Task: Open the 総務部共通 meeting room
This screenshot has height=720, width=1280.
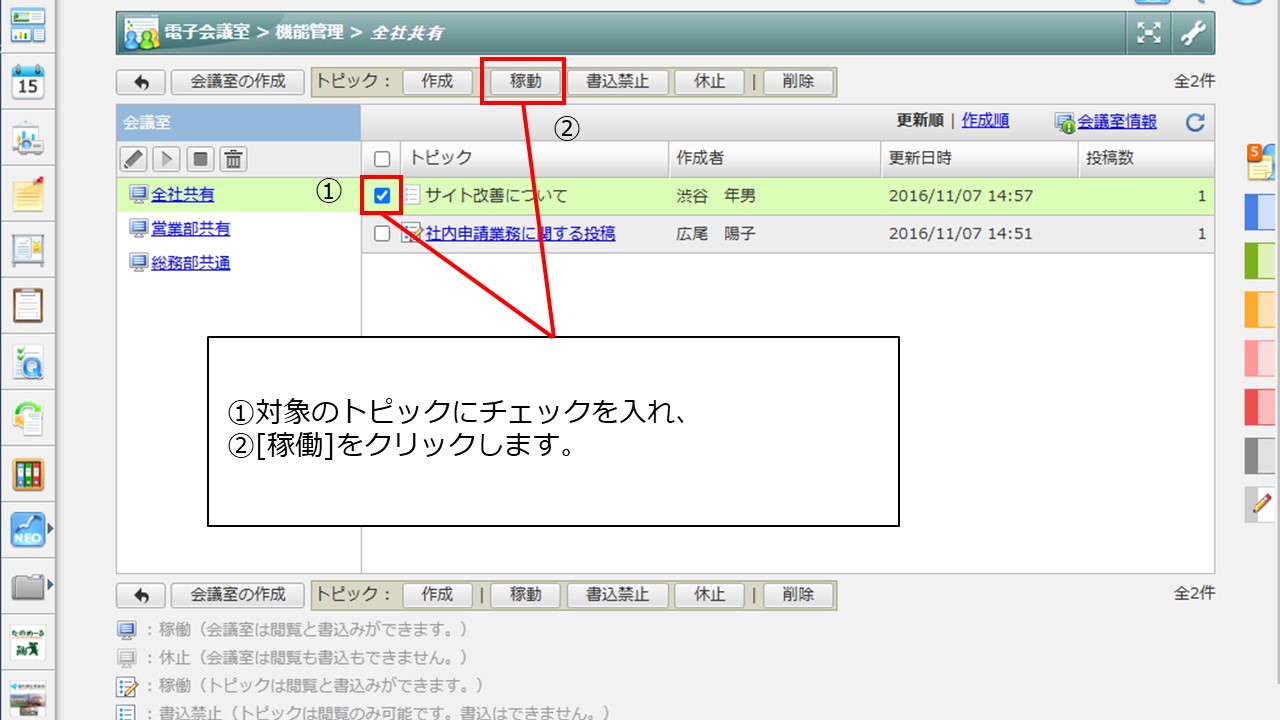Action: click(x=190, y=263)
